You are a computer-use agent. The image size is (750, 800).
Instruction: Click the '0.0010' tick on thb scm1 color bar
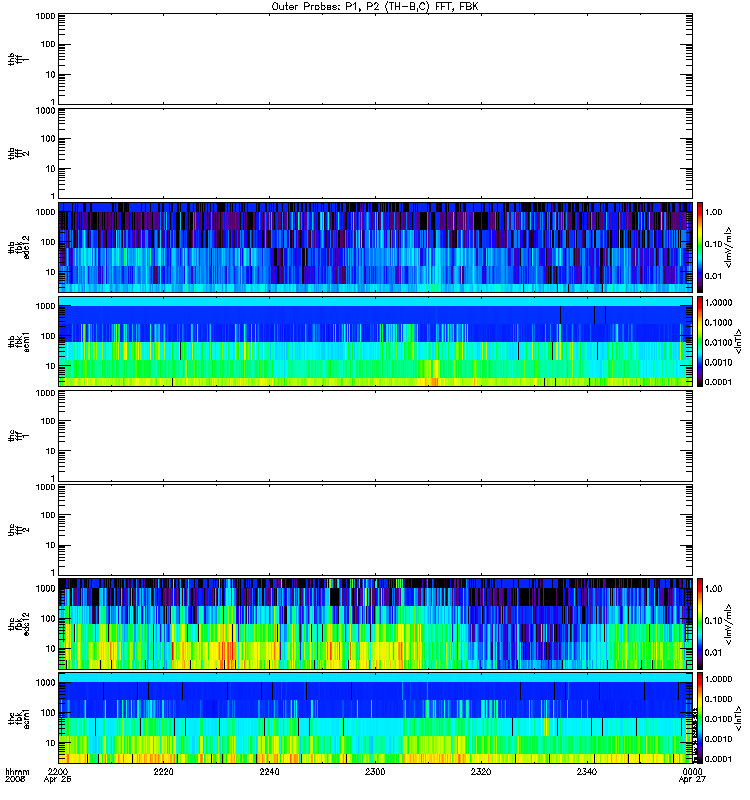(718, 362)
